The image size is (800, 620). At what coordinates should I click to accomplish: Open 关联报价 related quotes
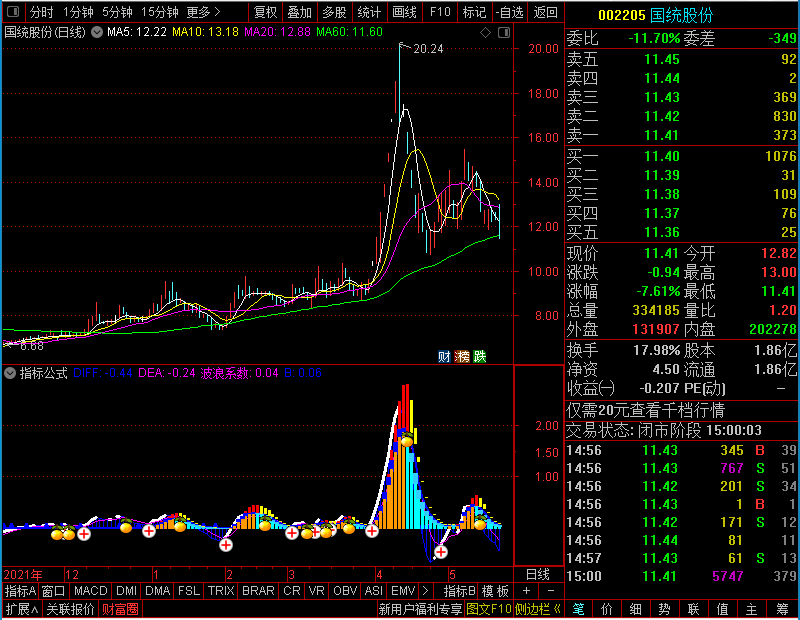coord(70,609)
